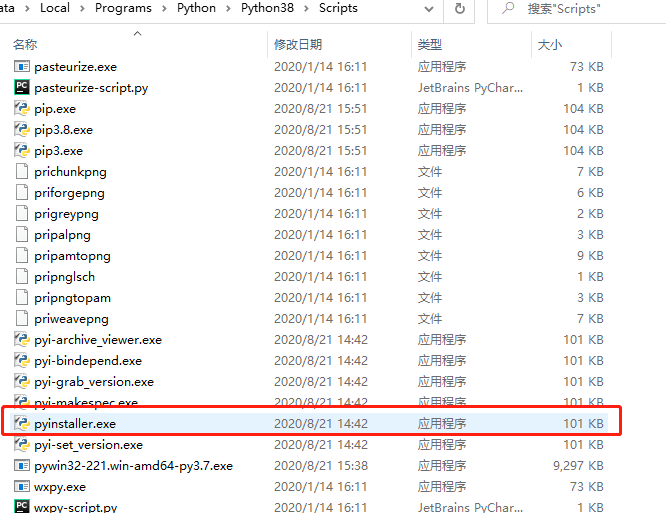Viewport: 666px width, 513px height.
Task: Click the blank file icon of pripalpng
Action: 22,234
